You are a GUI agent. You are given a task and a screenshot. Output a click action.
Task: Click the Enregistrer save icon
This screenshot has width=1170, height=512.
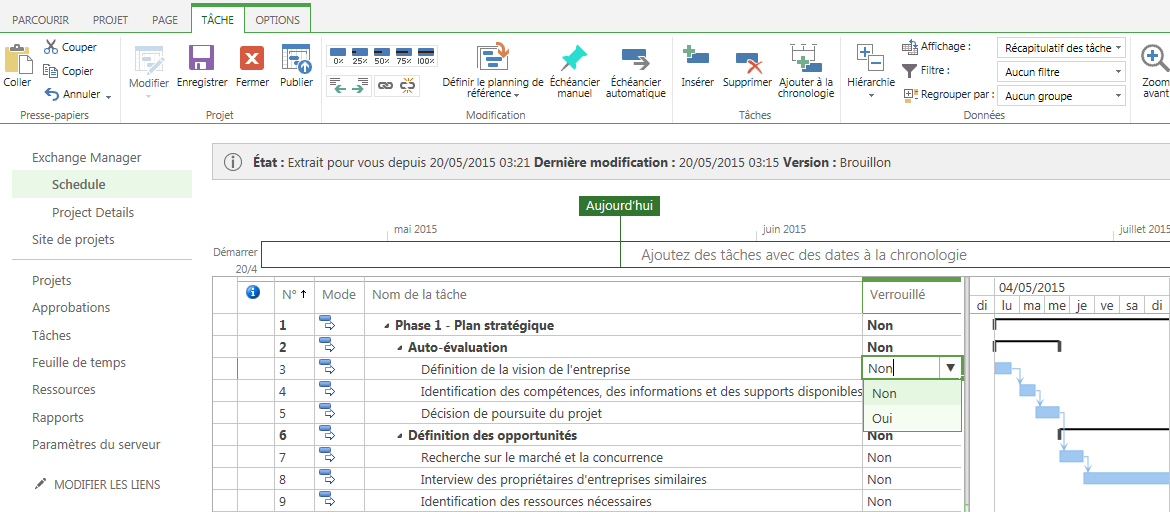click(x=202, y=59)
